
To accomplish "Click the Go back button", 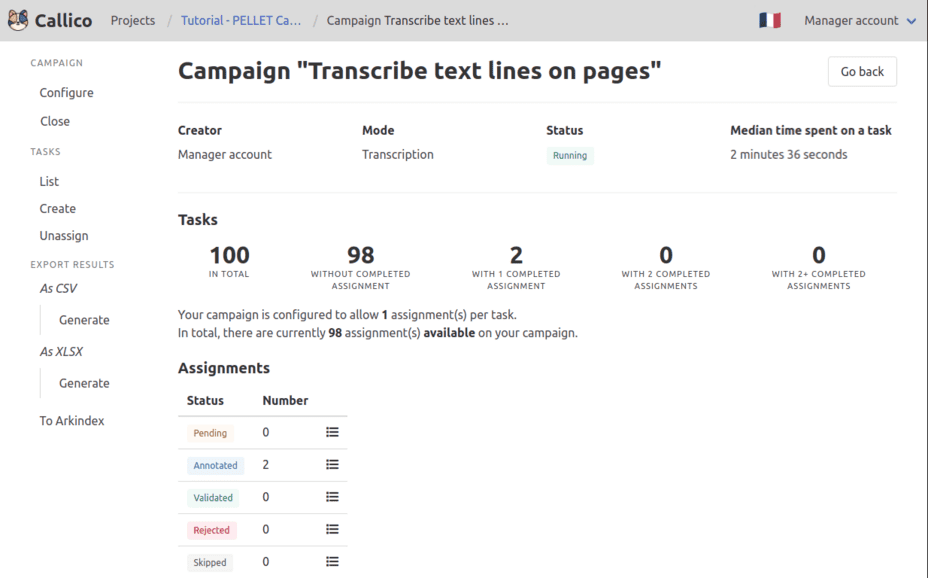I will 862,72.
